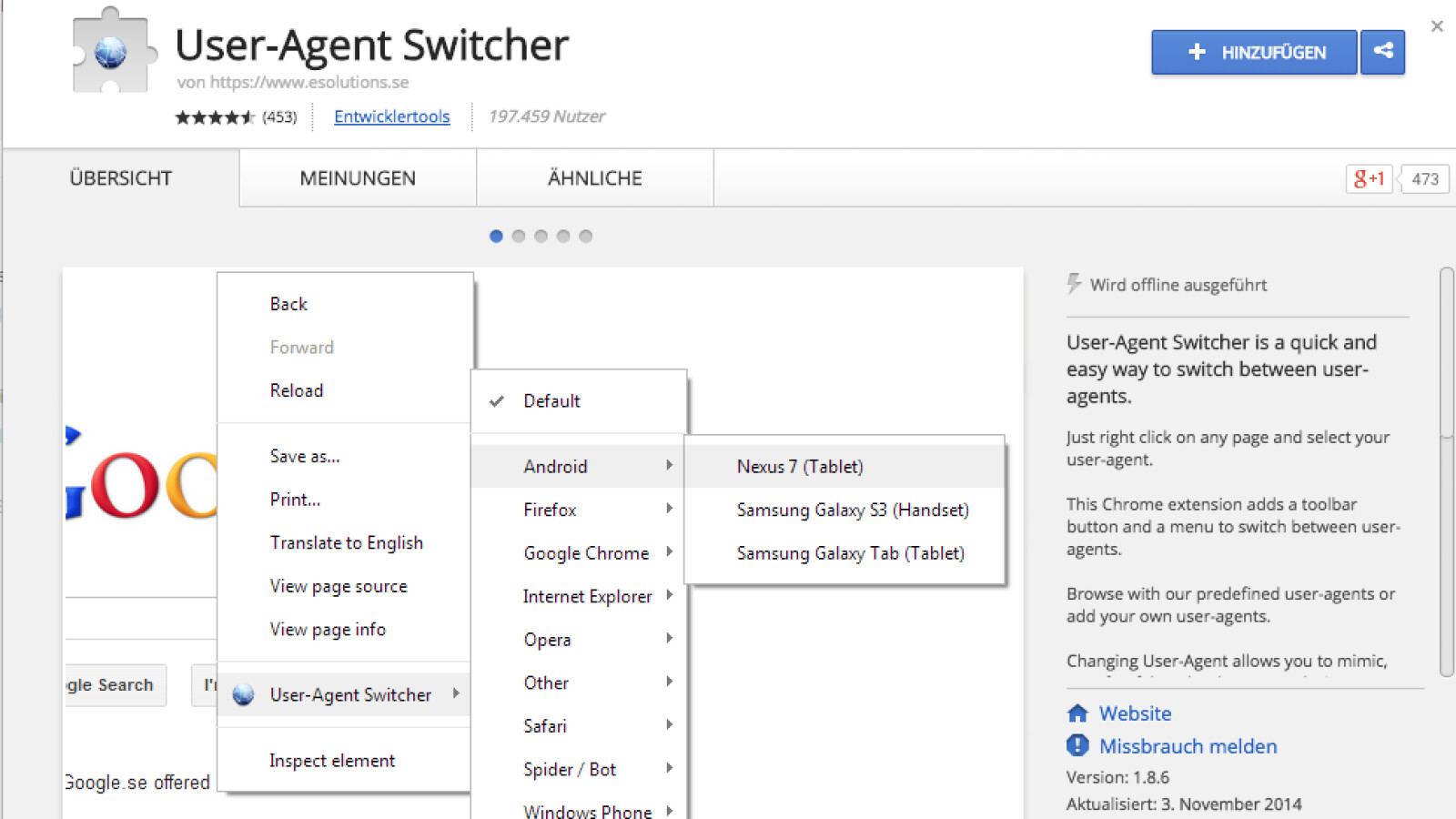Viewport: 1456px width, 819px height.
Task: Expand the Internet Explorer submenu arrow
Action: [x=669, y=595]
